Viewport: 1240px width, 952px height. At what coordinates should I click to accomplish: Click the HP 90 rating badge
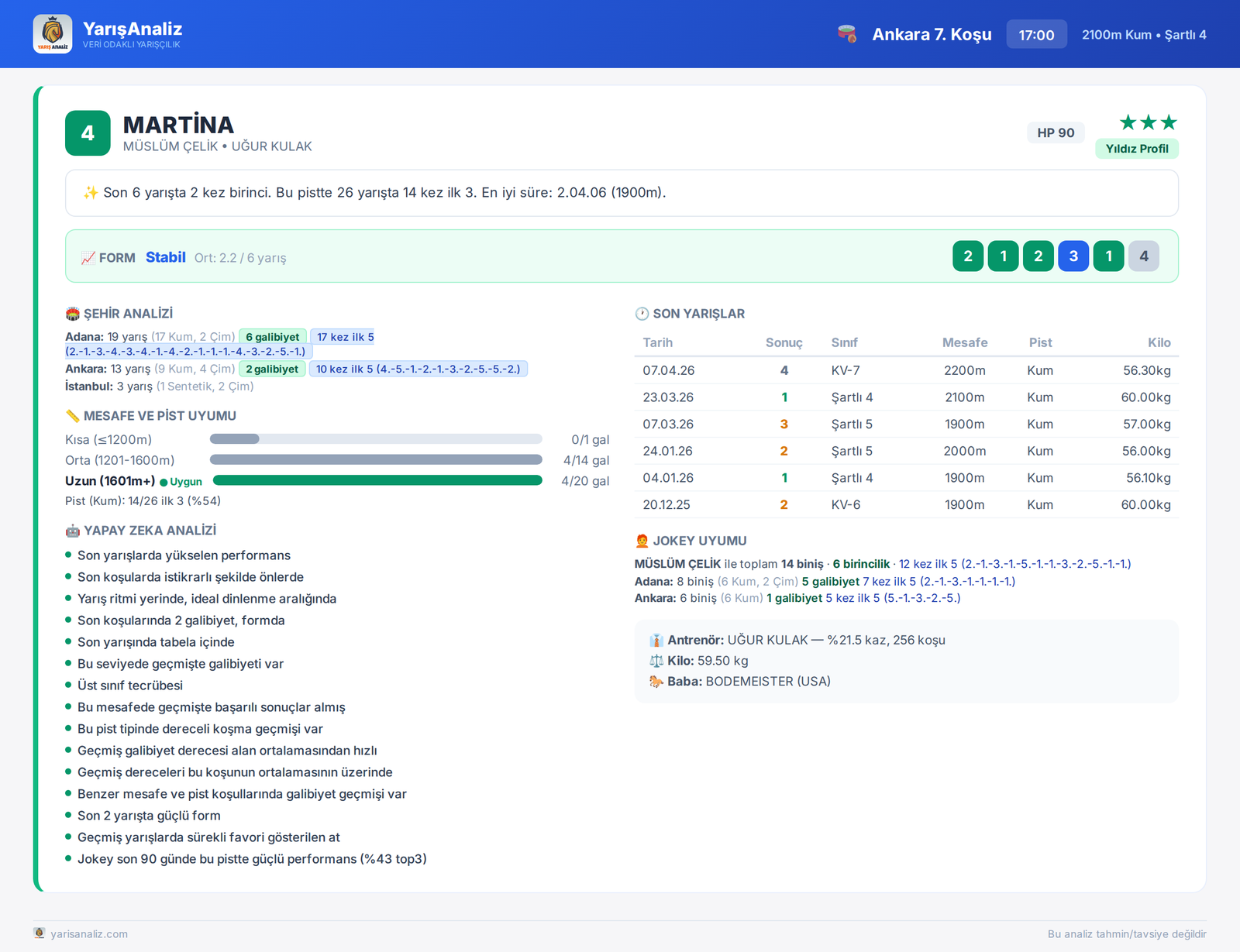pyautogui.click(x=1056, y=132)
